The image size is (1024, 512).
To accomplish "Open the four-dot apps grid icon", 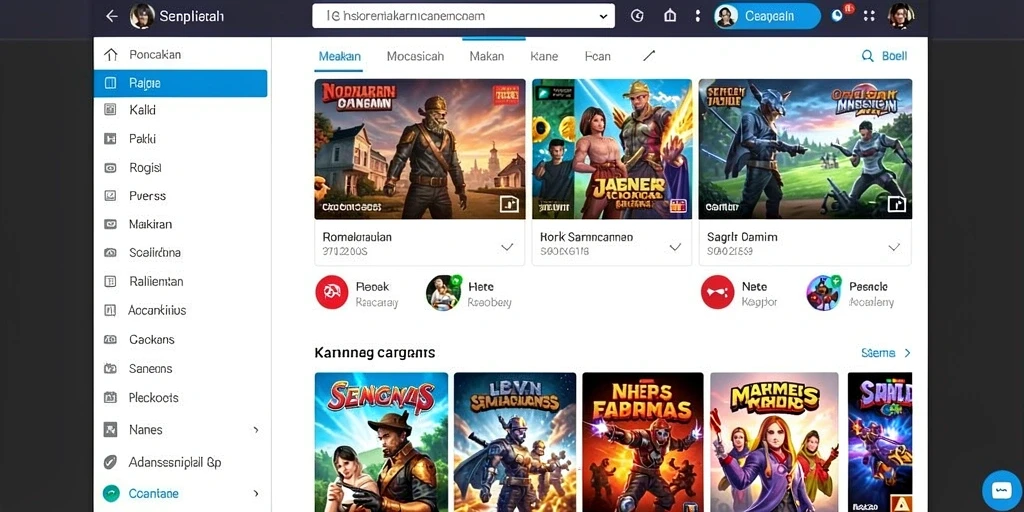I will 869,16.
